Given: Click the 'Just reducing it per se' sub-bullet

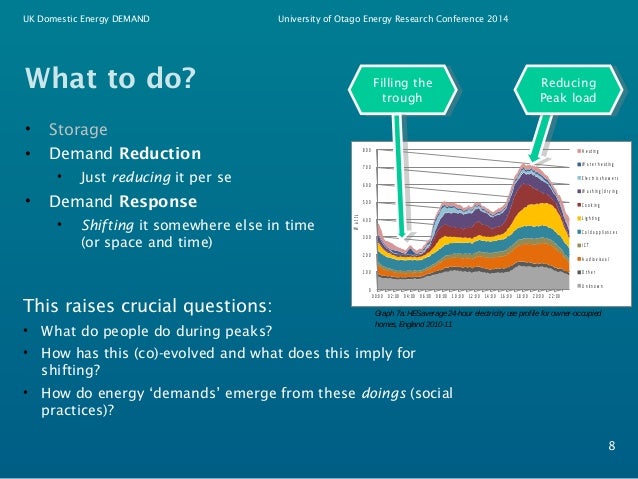Looking at the screenshot, I should tap(156, 177).
